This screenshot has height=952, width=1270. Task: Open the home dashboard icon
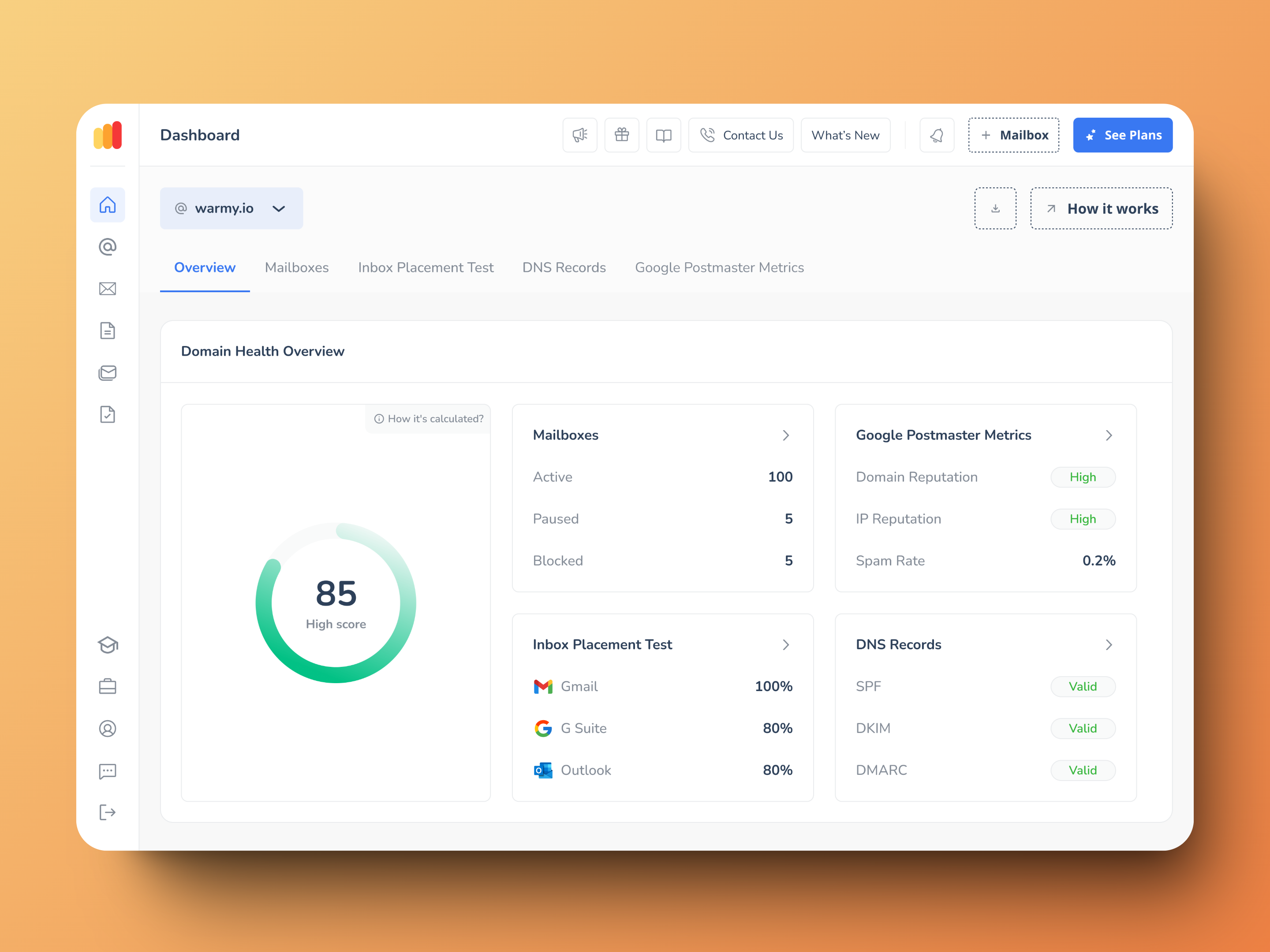[x=107, y=205]
